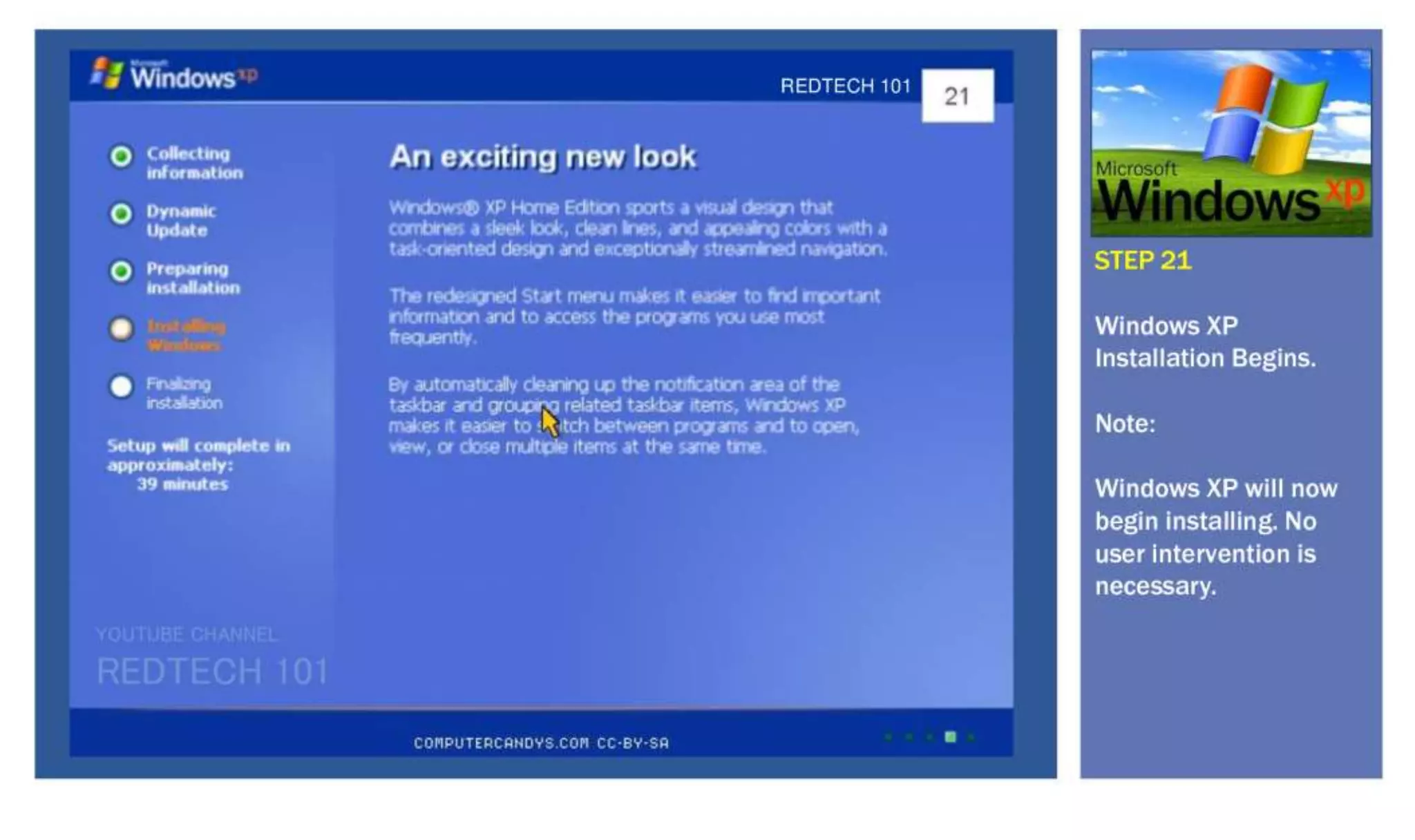1415x840 pixels.
Task: Click the Preparing installation step indicator
Action: click(x=122, y=271)
